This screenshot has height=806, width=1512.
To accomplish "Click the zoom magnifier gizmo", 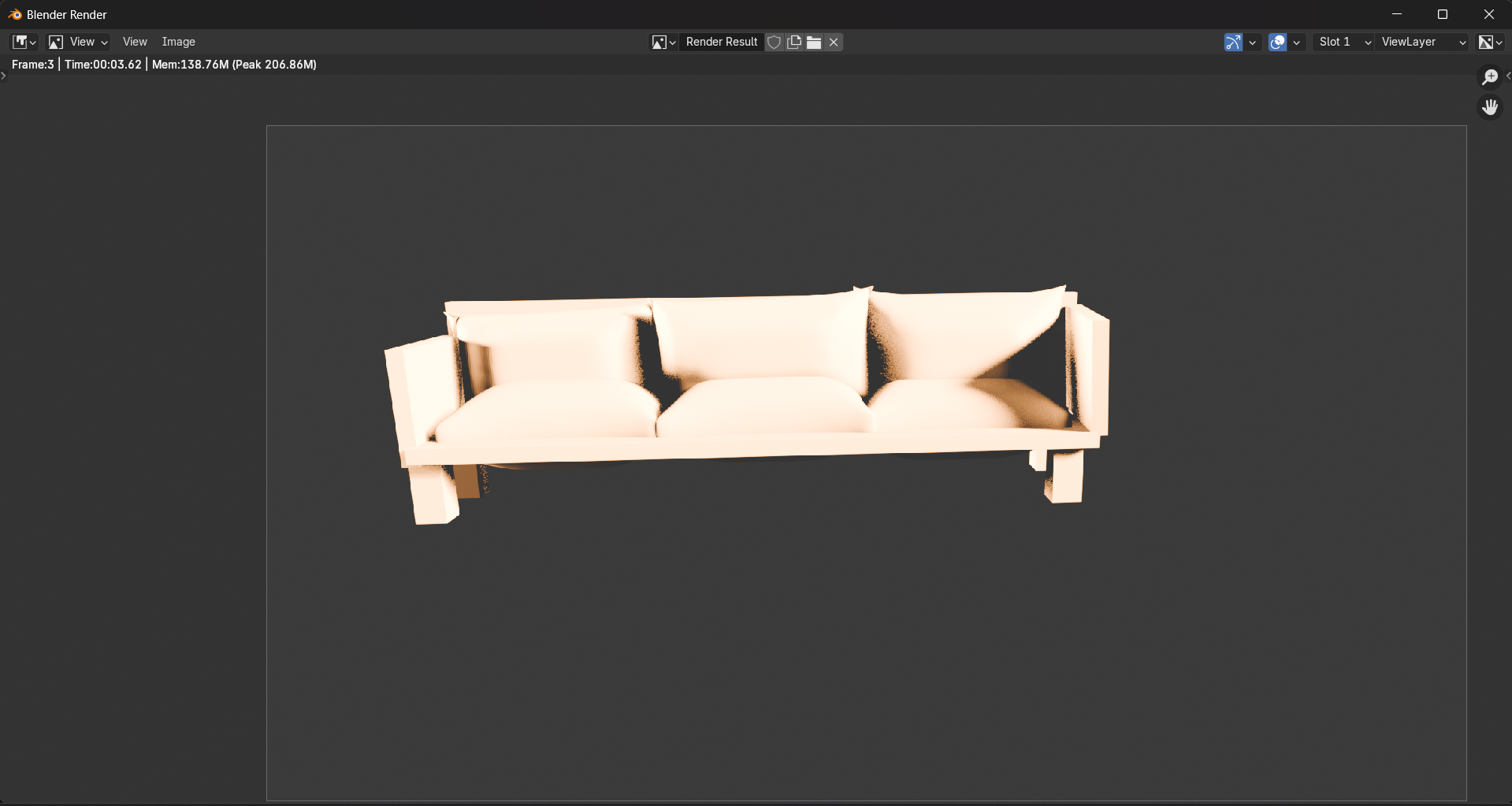I will pos(1489,76).
